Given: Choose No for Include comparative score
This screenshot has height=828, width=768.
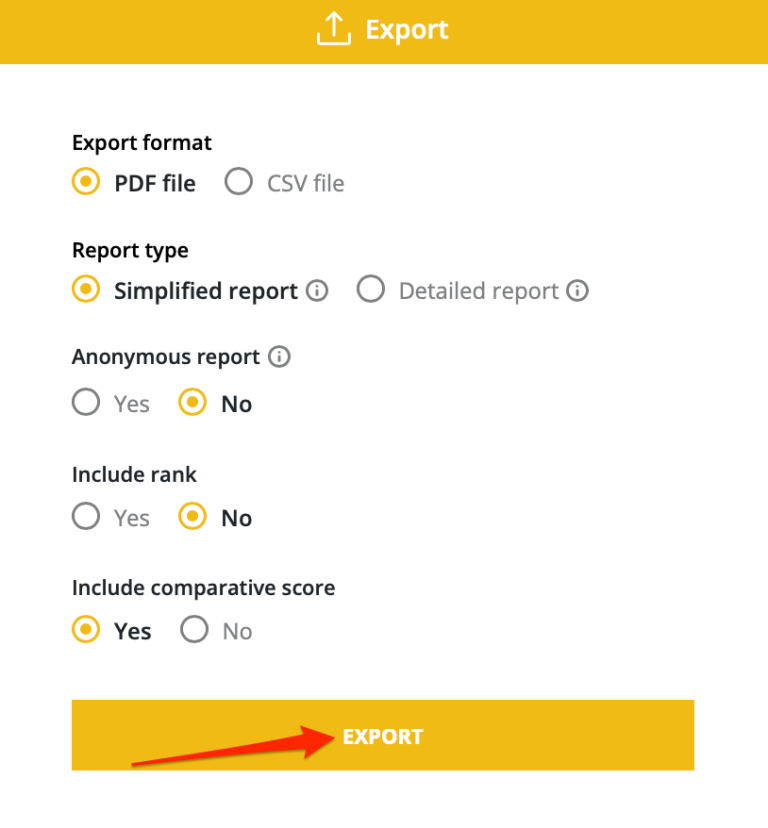Looking at the screenshot, I should (194, 629).
